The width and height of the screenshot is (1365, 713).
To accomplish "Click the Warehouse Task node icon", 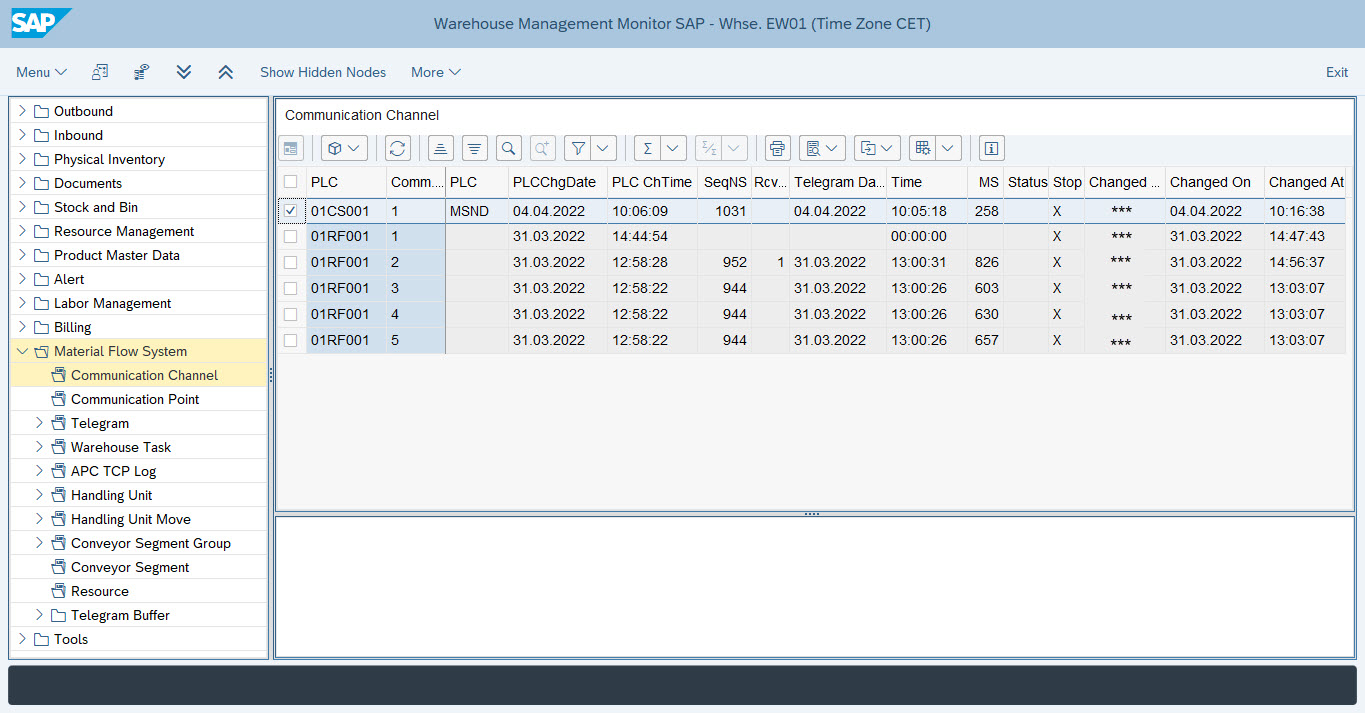I will tap(58, 447).
